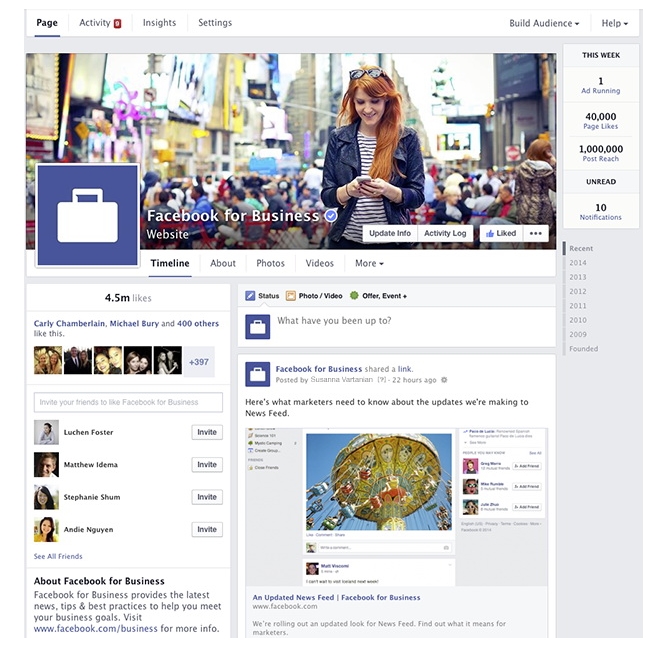Click the invite friends search field
Viewport: 653px width, 654px height.
click(128, 402)
